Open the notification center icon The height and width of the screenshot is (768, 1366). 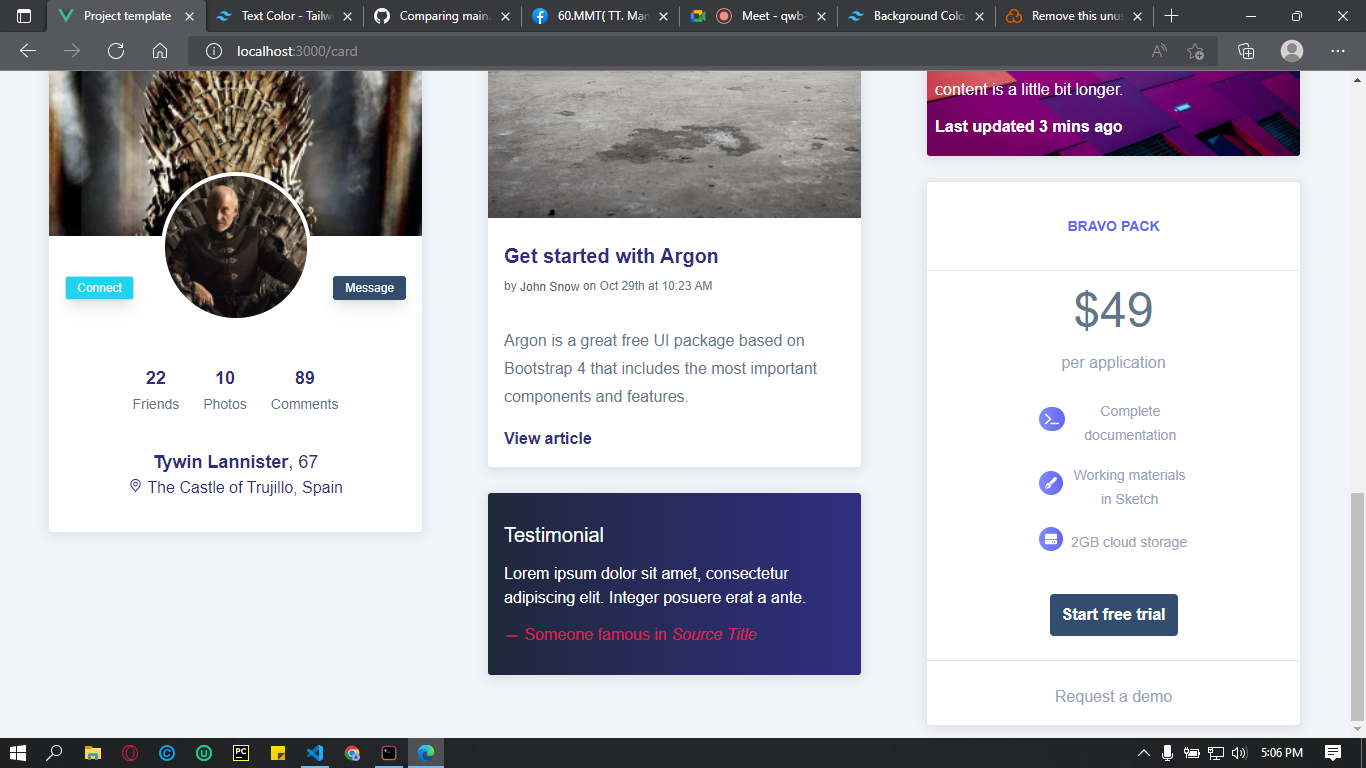pyautogui.click(x=1333, y=753)
